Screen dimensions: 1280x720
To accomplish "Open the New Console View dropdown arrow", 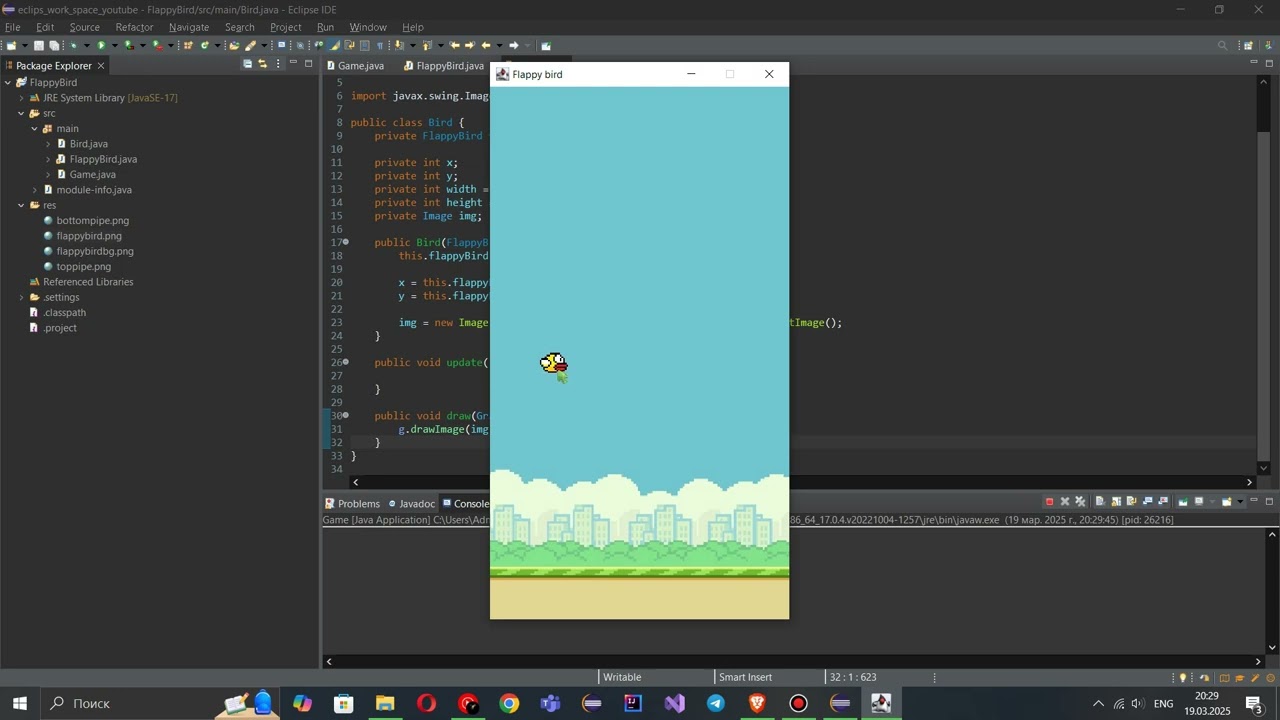I will tap(1240, 501).
